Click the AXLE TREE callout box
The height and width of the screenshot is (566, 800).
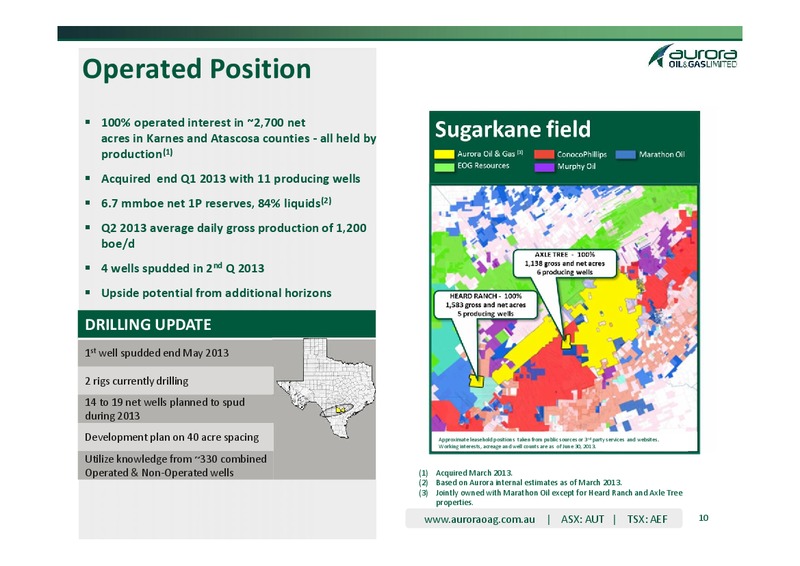[564, 263]
